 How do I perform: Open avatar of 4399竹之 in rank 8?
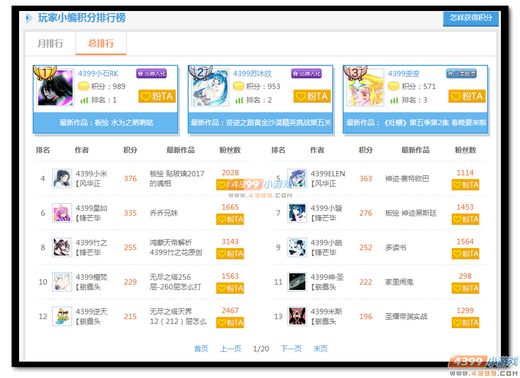pos(62,247)
